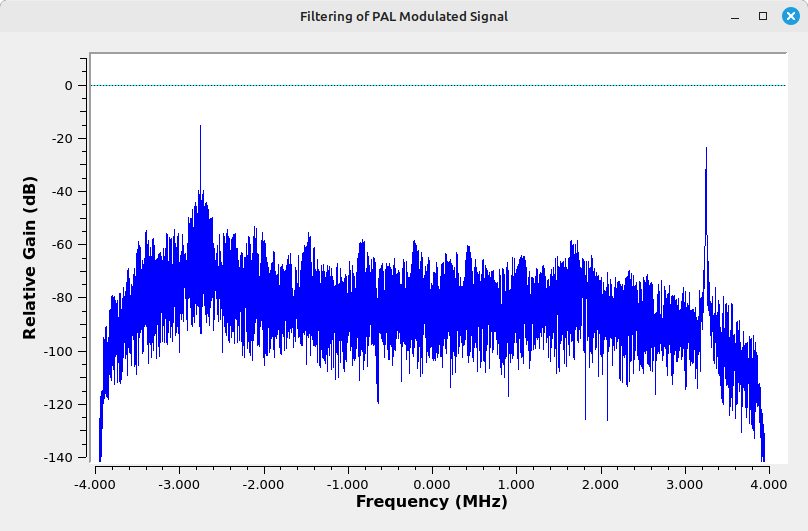The width and height of the screenshot is (808, 531).
Task: Click the 2.000 frequency tick label
Action: click(600, 481)
